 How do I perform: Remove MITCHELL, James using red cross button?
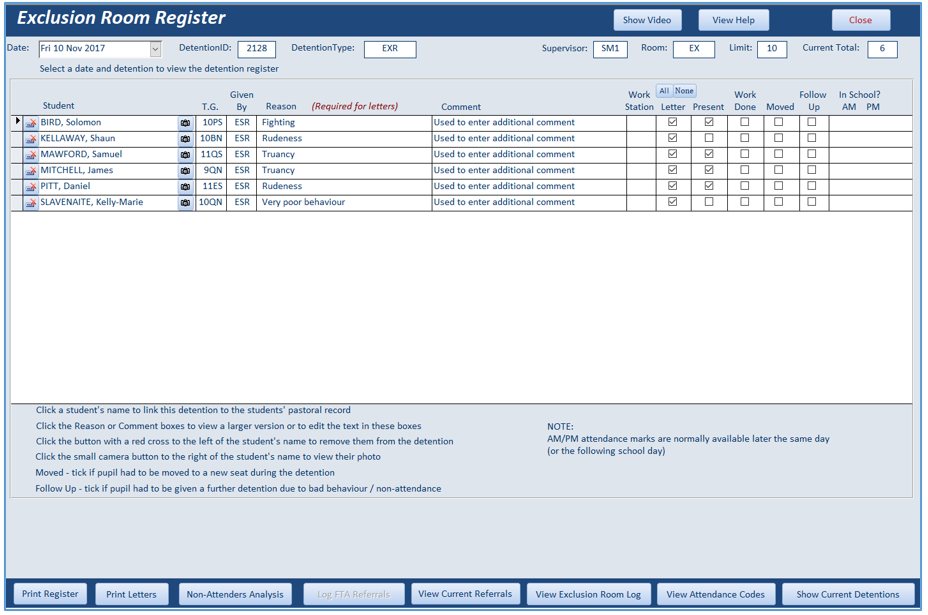31,171
